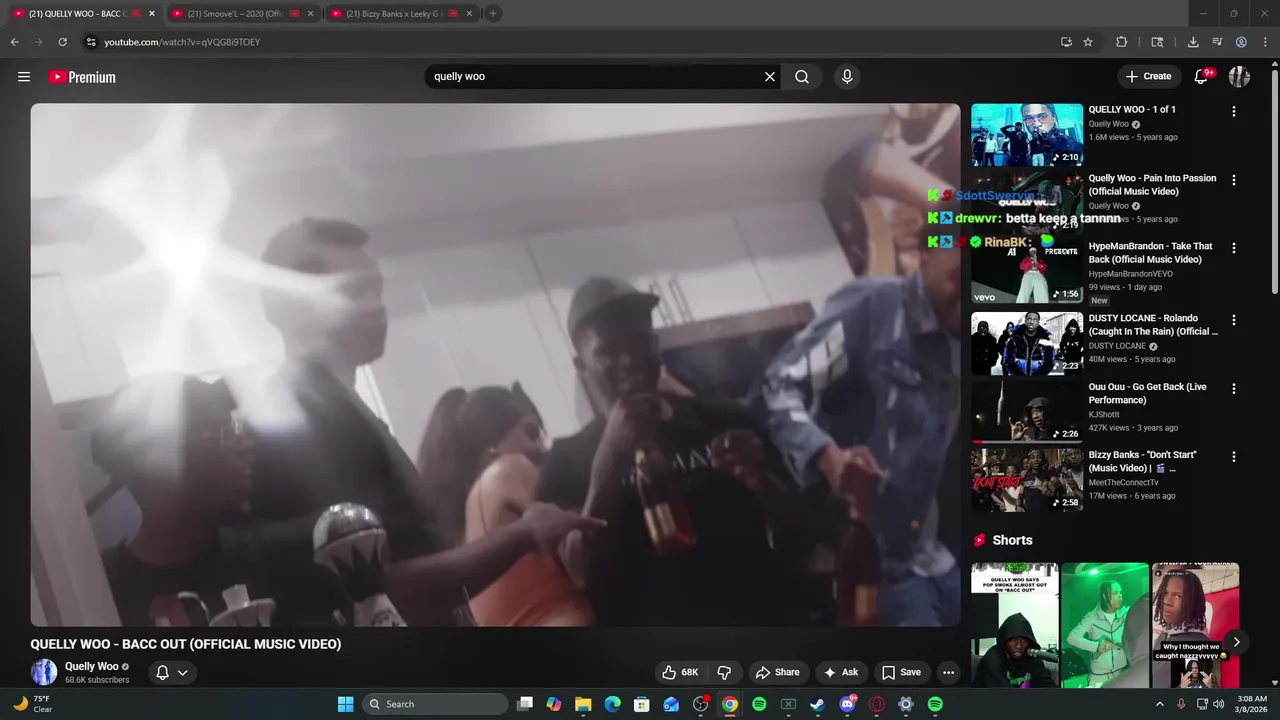Image resolution: width=1280 pixels, height=720 pixels.
Task: Open YouTube notifications bell
Action: [x=1202, y=77]
